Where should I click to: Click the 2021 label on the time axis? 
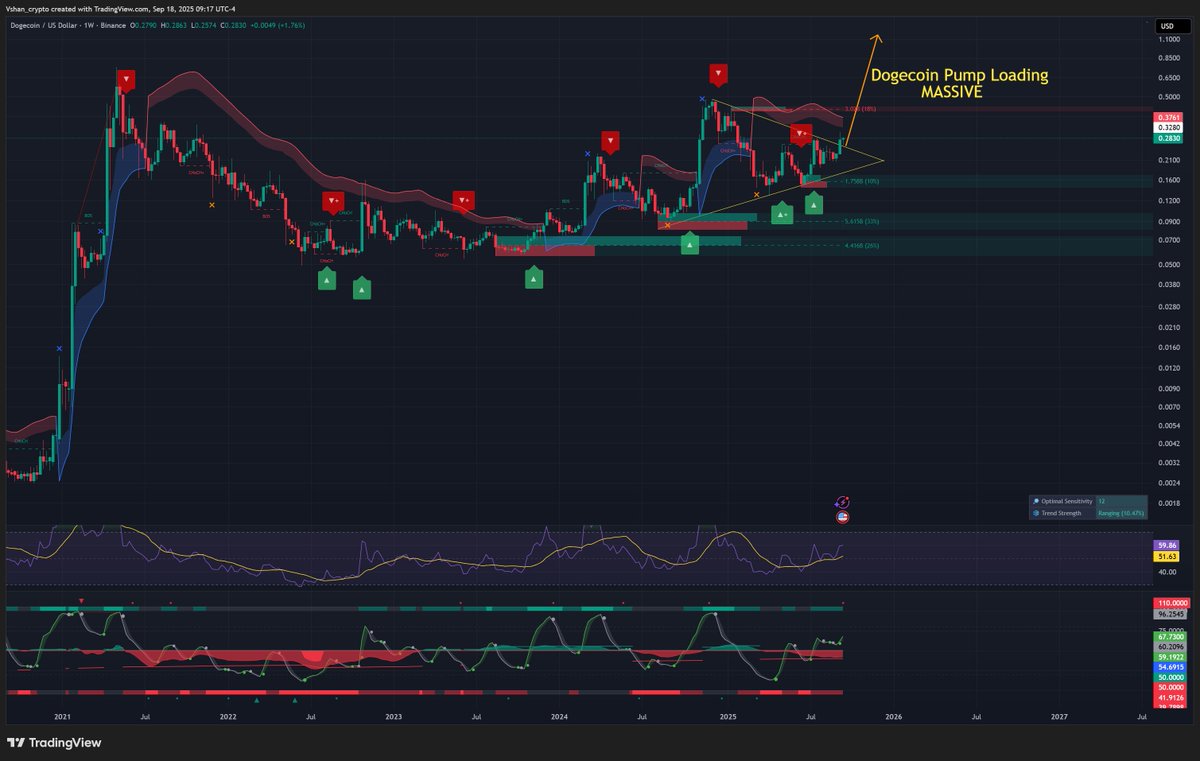click(x=62, y=716)
